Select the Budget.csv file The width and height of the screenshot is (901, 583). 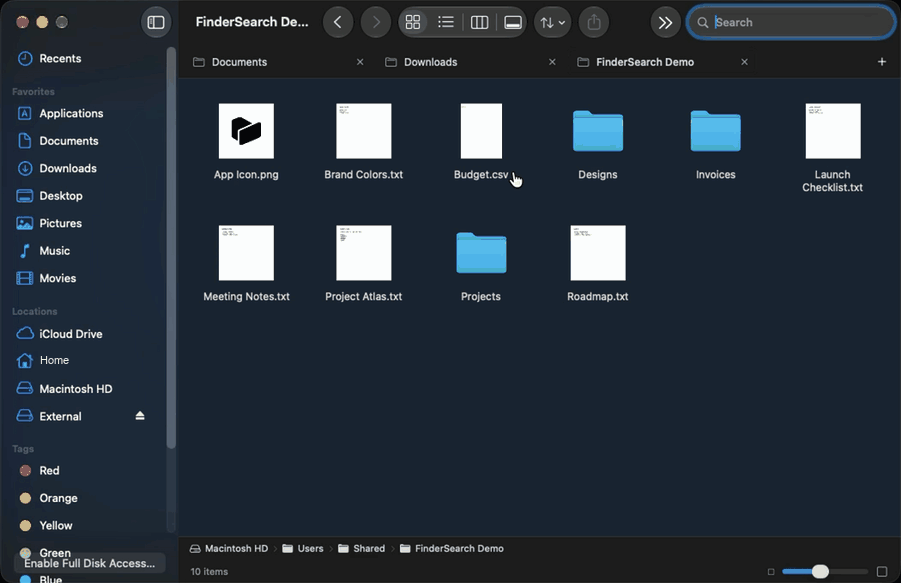481,142
